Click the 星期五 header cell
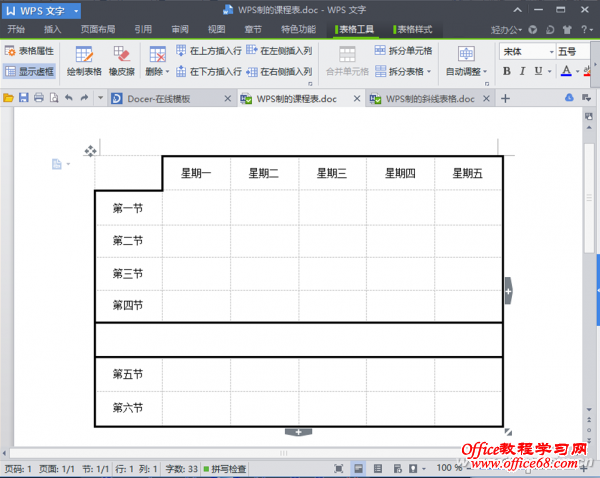The image size is (600, 478). tap(468, 173)
